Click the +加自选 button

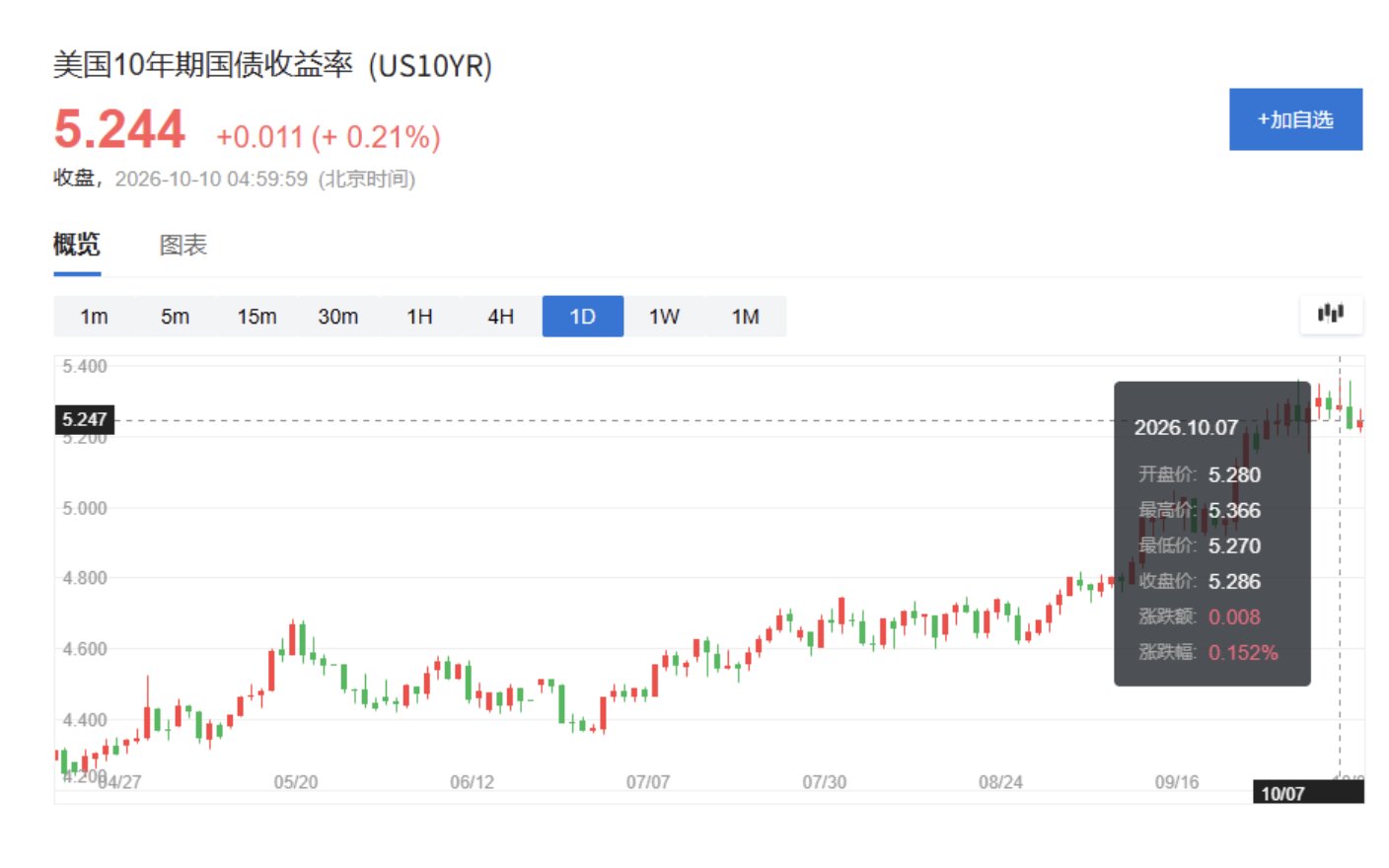click(1295, 119)
